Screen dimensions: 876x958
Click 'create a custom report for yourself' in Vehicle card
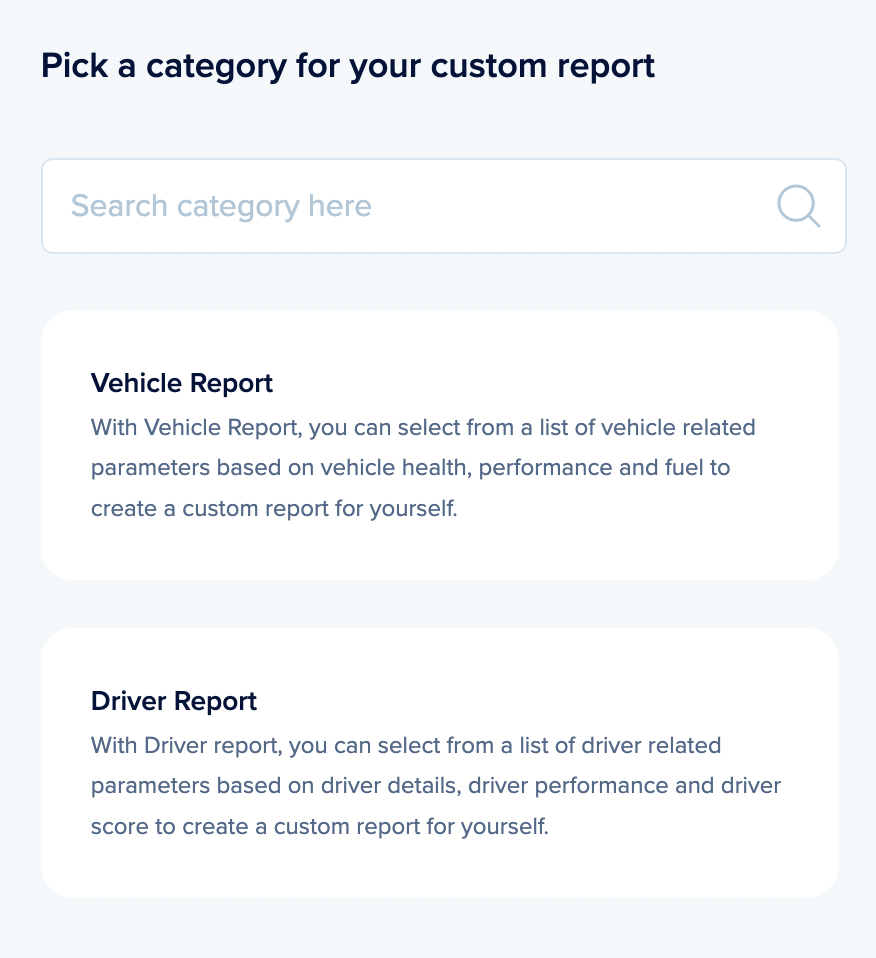coord(274,508)
